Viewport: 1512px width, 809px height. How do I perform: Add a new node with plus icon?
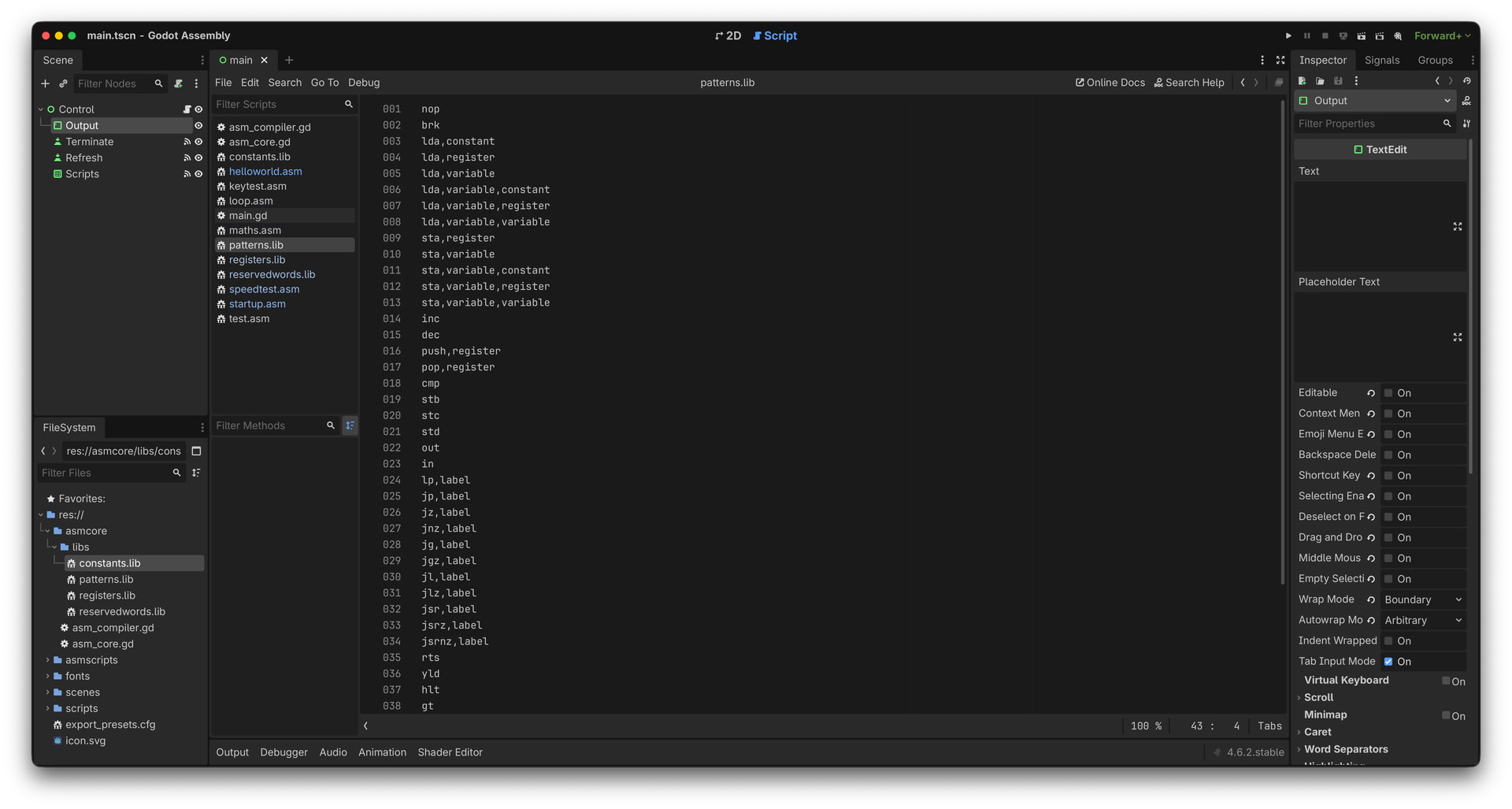[45, 83]
